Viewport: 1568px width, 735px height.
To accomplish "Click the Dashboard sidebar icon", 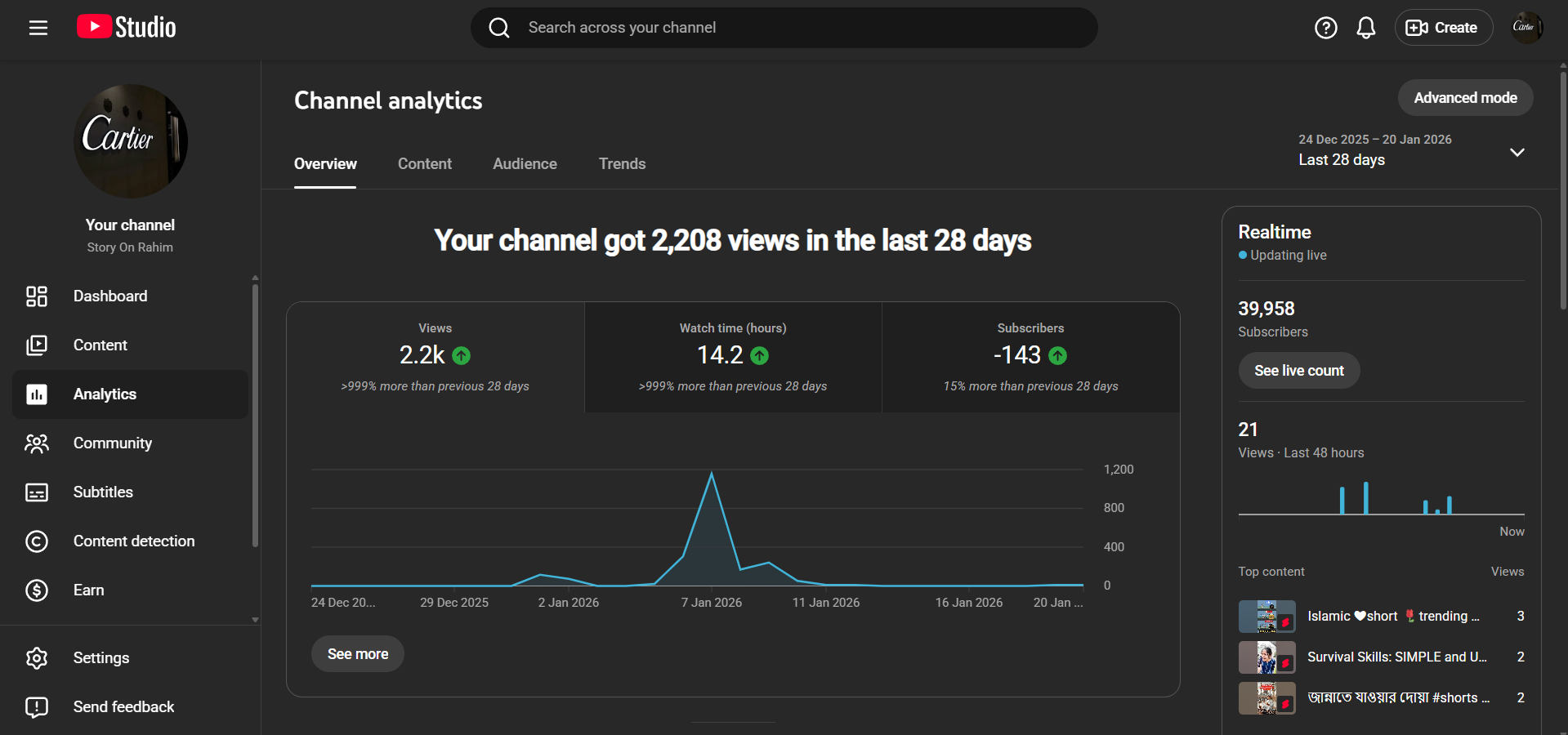I will (x=37, y=296).
